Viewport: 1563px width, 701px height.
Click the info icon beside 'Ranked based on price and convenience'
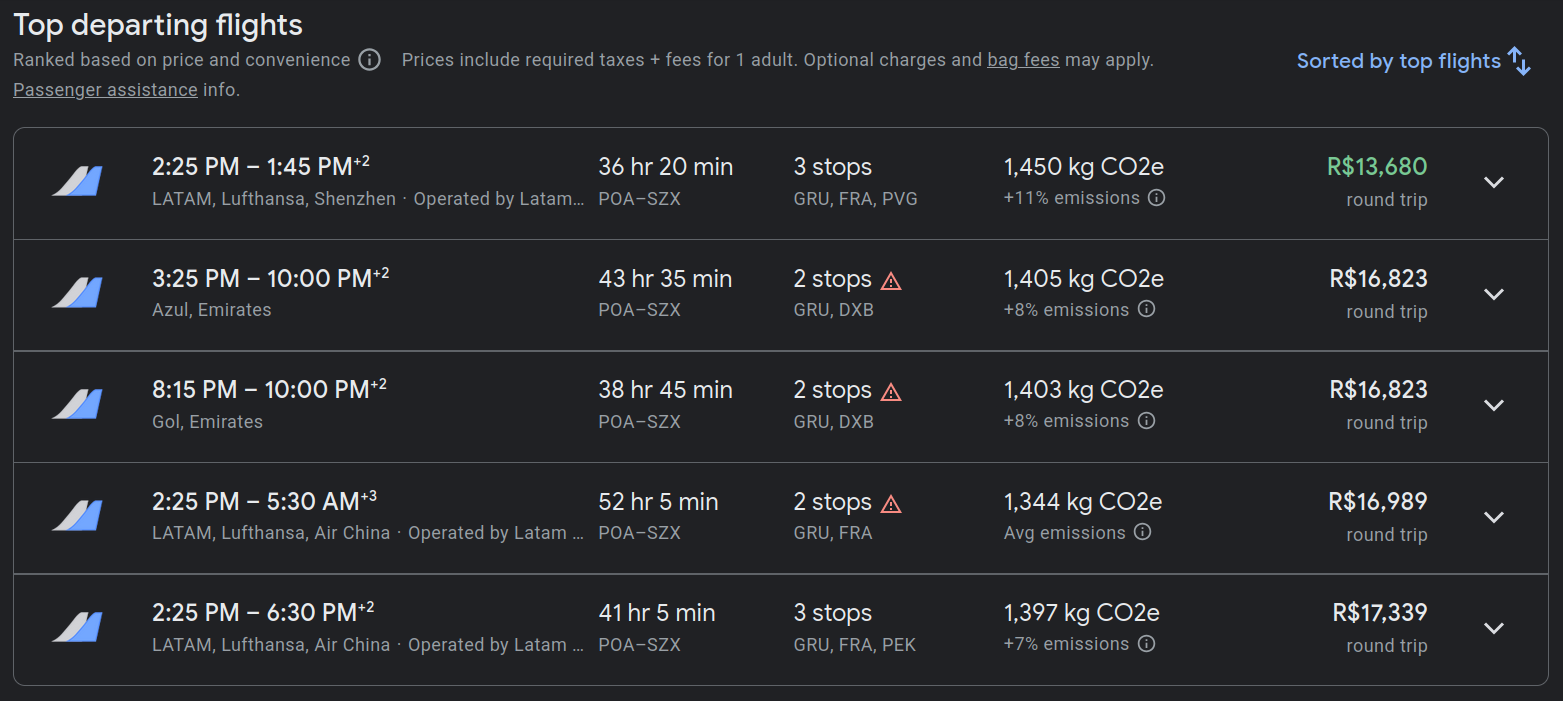tap(369, 60)
